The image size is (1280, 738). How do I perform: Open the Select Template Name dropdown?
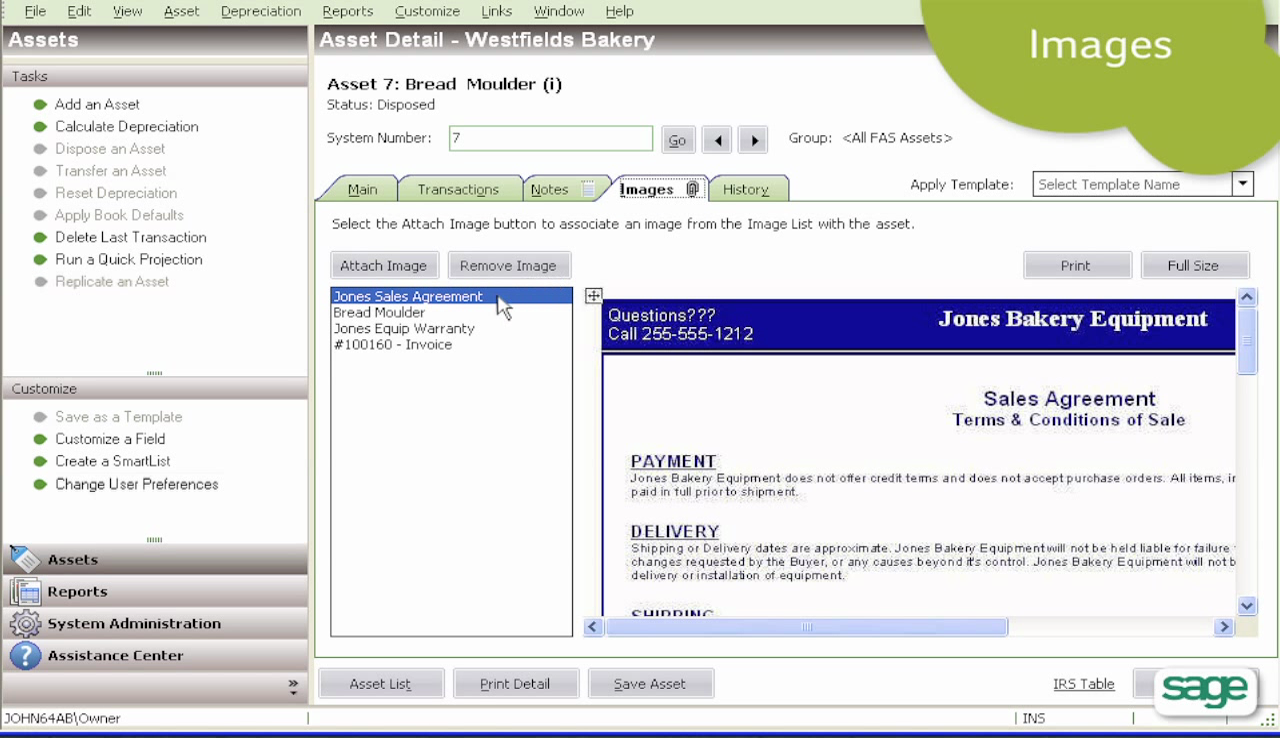coord(1241,184)
